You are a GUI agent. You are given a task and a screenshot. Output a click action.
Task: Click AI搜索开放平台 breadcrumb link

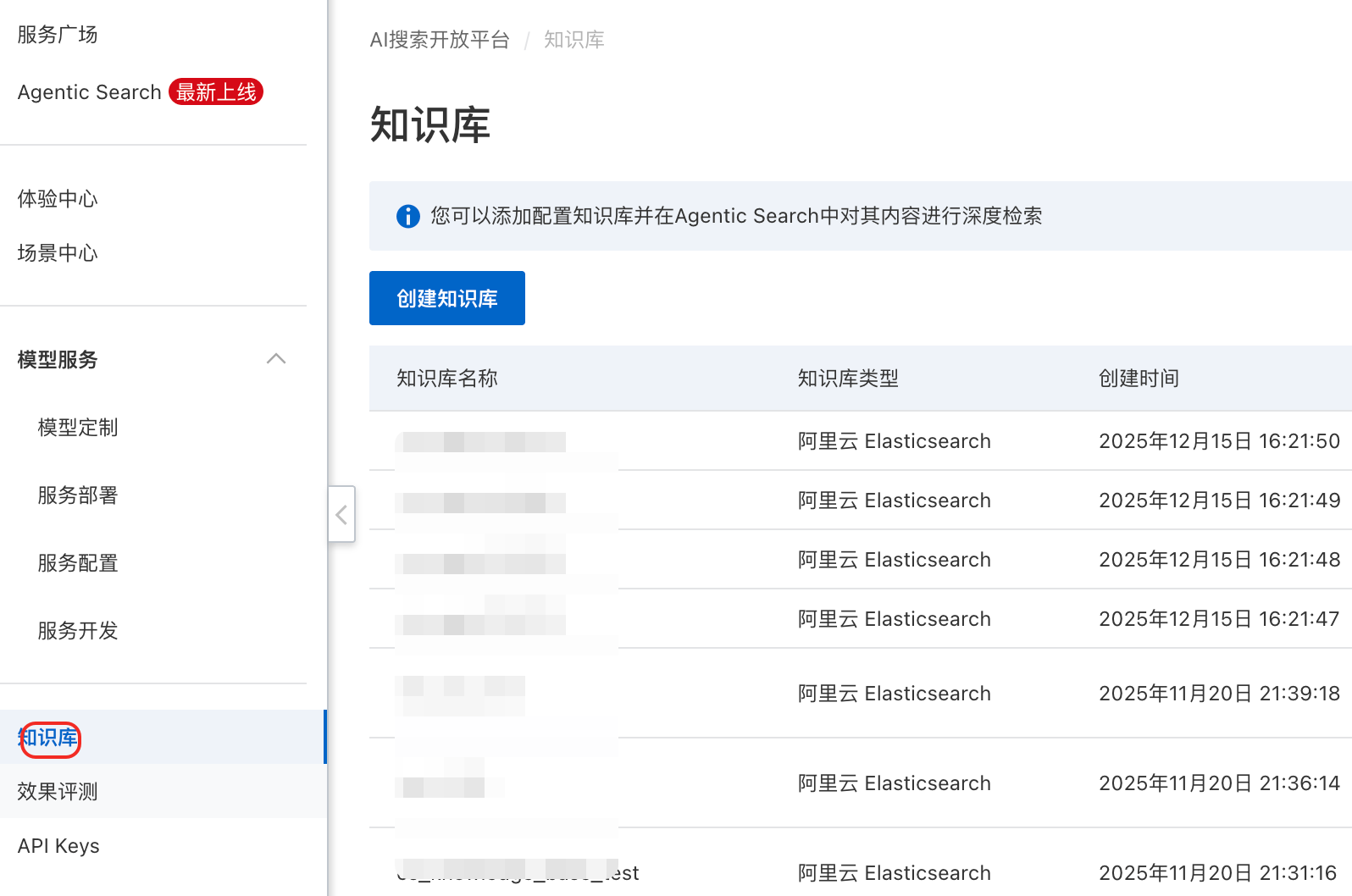pyautogui.click(x=440, y=40)
